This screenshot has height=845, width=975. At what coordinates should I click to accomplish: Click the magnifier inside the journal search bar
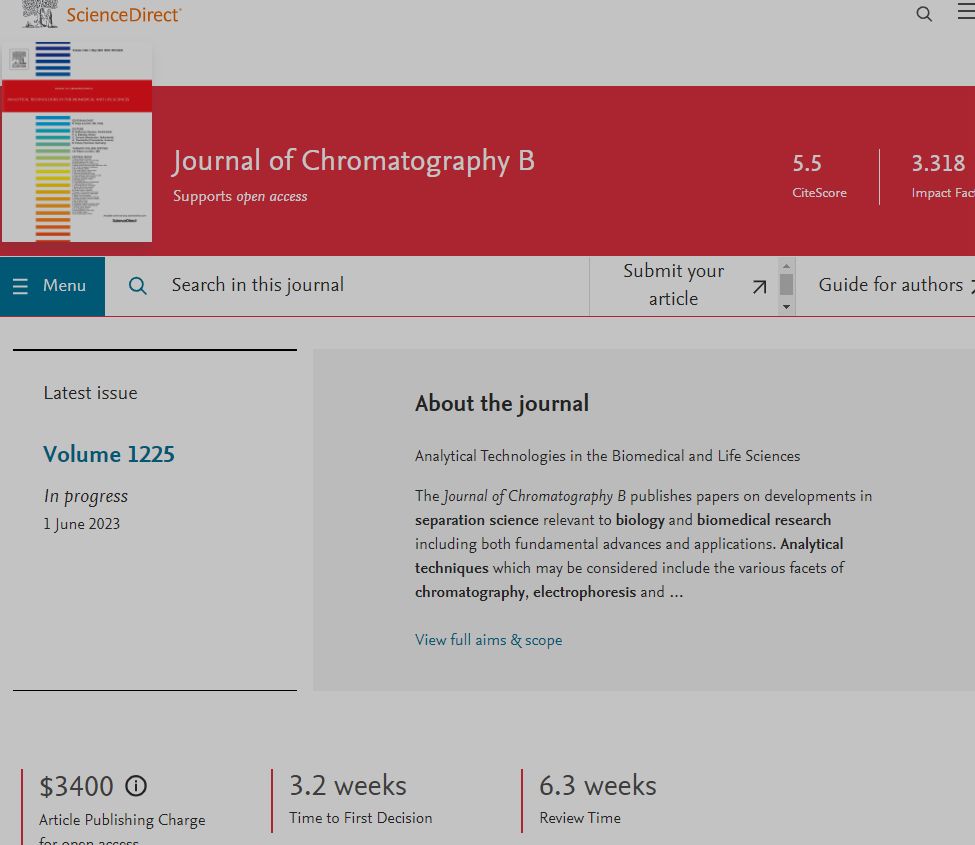[137, 286]
